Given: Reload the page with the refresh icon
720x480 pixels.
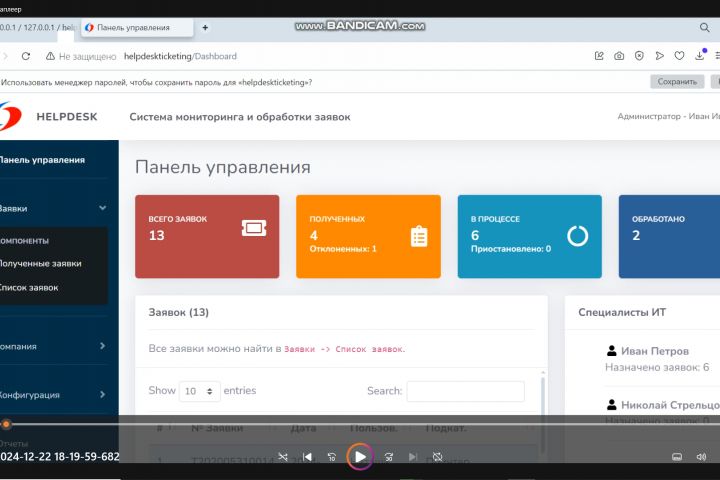Looking at the screenshot, I should coord(26,56).
